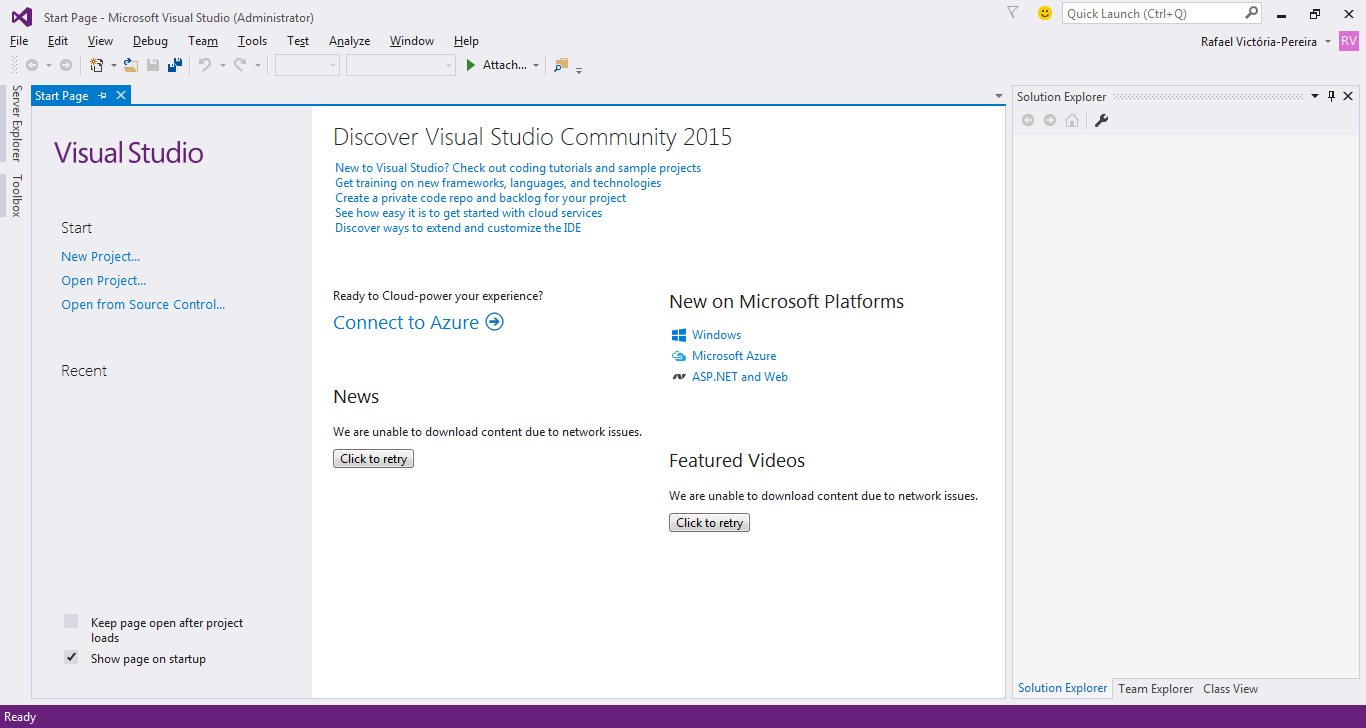Open Solution Explorer window position dropdown
This screenshot has height=728, width=1366.
click(x=1315, y=96)
